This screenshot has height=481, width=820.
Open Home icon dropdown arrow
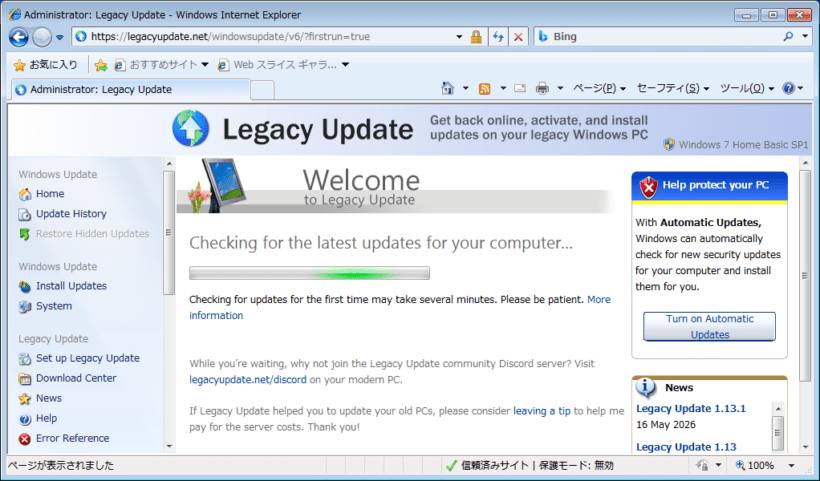(x=465, y=88)
